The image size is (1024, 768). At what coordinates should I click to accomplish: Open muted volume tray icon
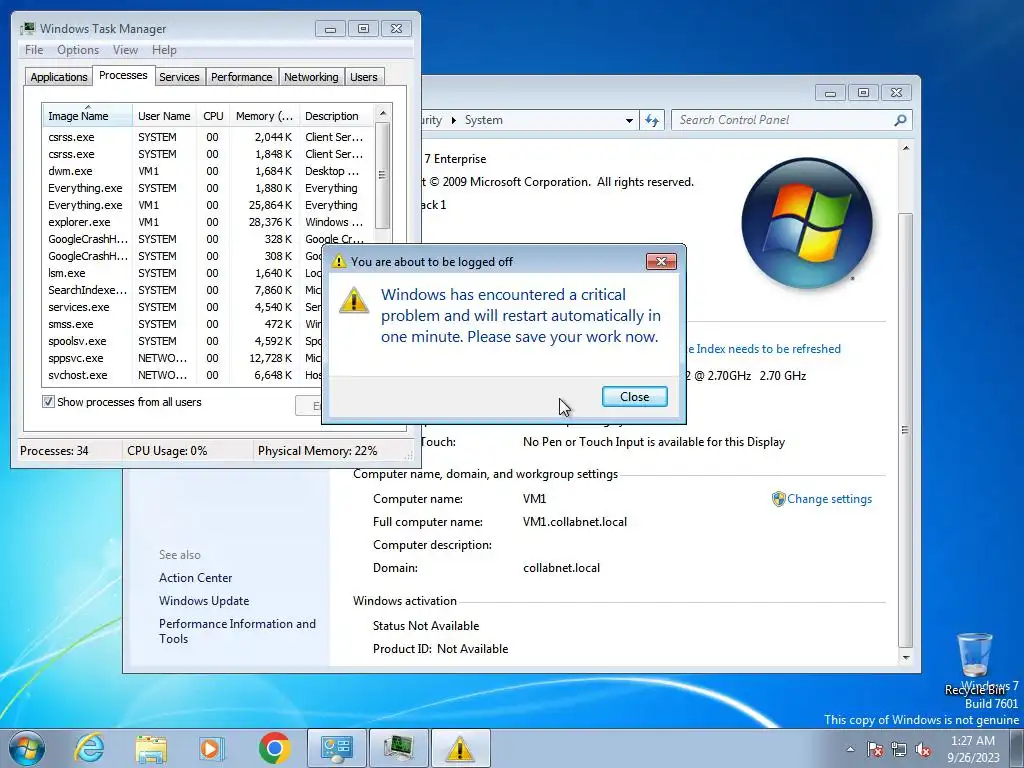tap(923, 749)
